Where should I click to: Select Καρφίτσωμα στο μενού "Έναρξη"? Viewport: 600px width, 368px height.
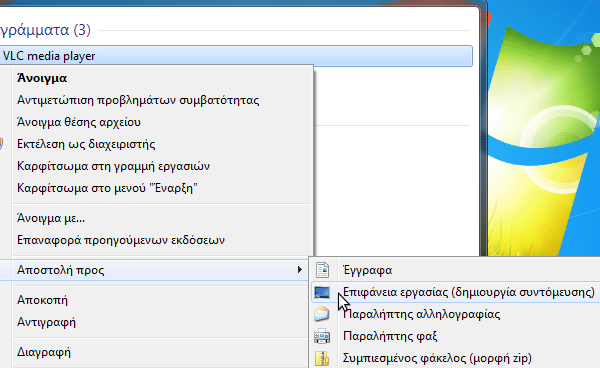point(107,188)
